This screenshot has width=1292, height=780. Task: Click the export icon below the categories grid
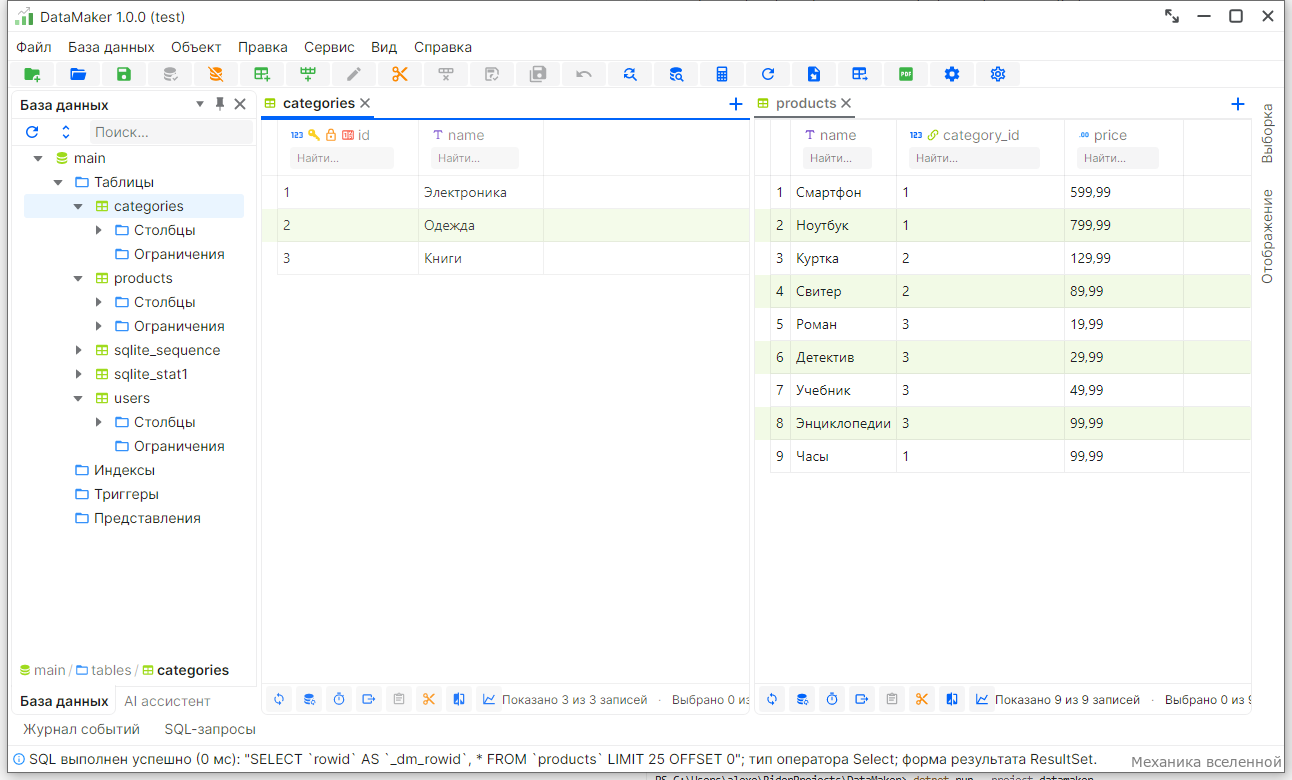369,700
